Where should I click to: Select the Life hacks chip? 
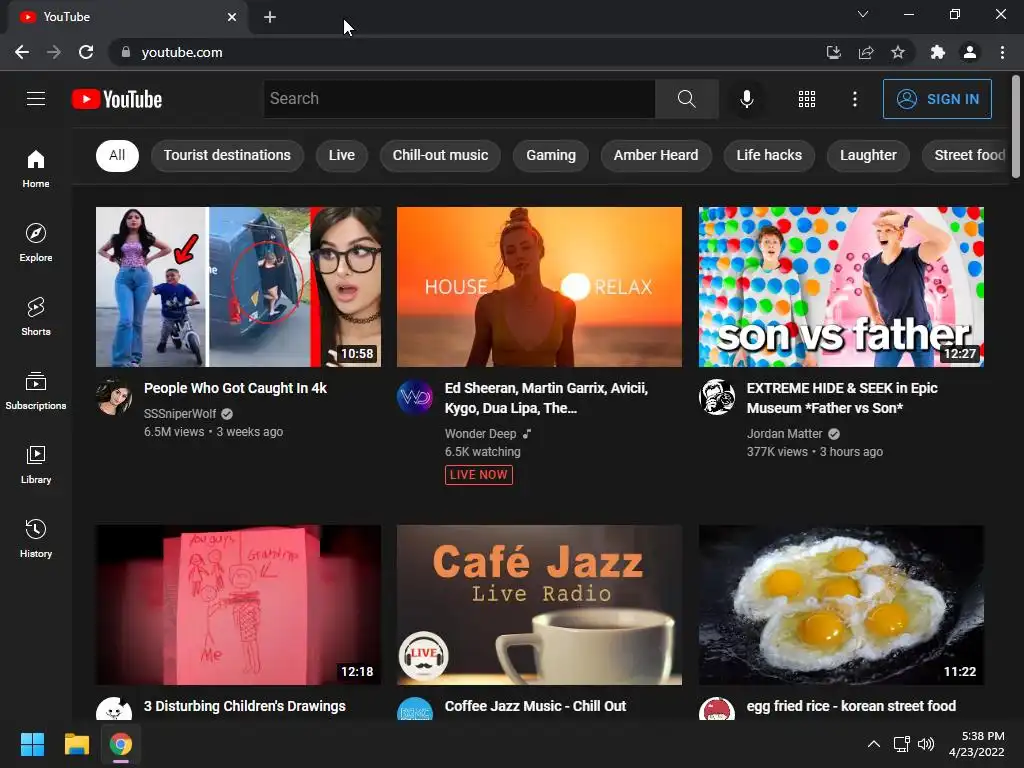click(x=769, y=155)
